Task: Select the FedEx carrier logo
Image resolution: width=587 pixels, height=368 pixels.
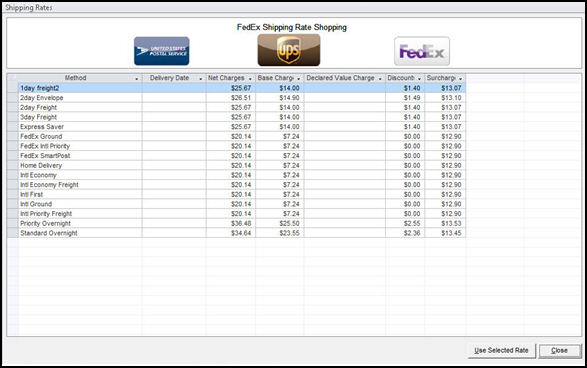Action: point(422,51)
